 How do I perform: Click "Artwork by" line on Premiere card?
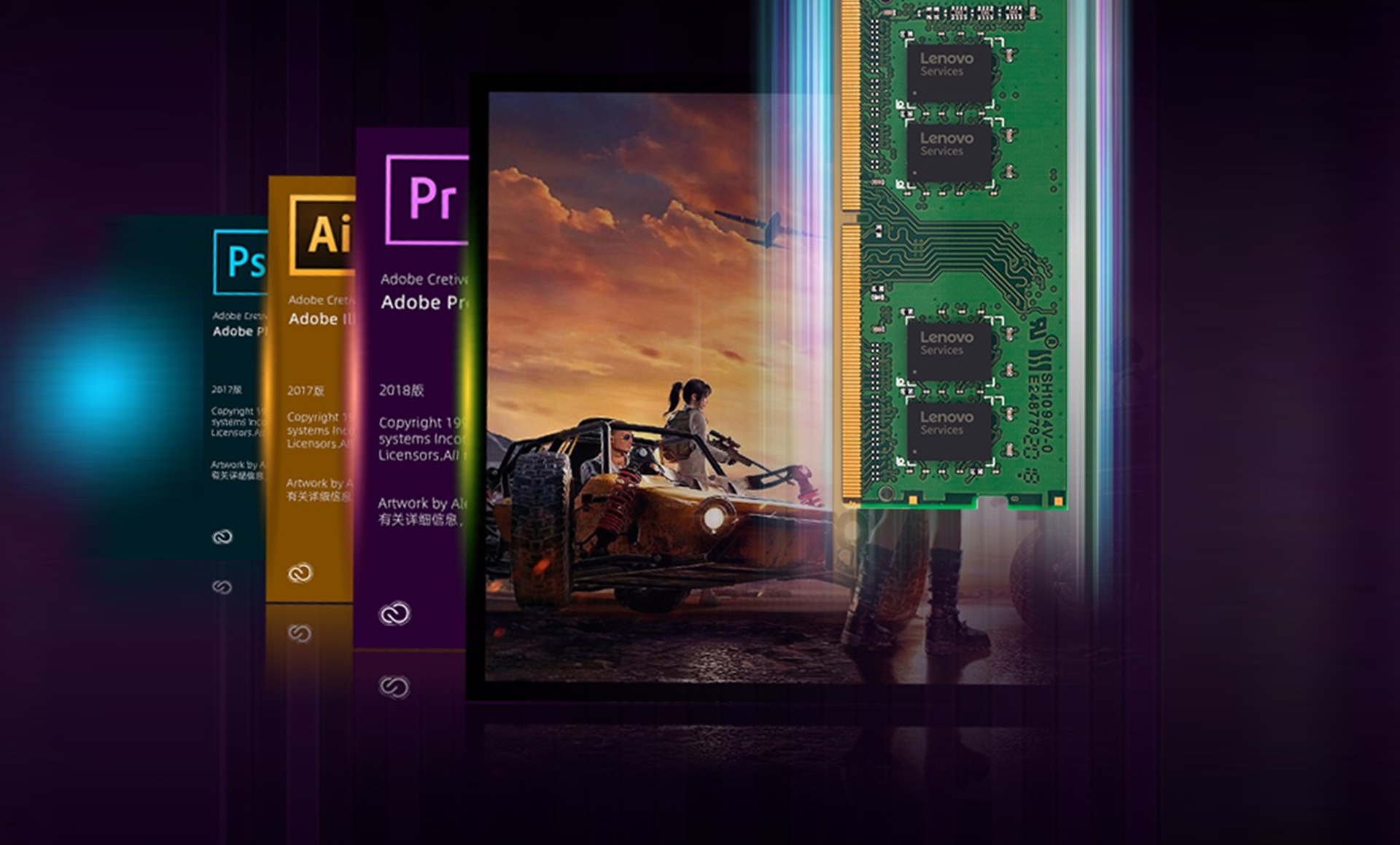pyautogui.click(x=423, y=503)
